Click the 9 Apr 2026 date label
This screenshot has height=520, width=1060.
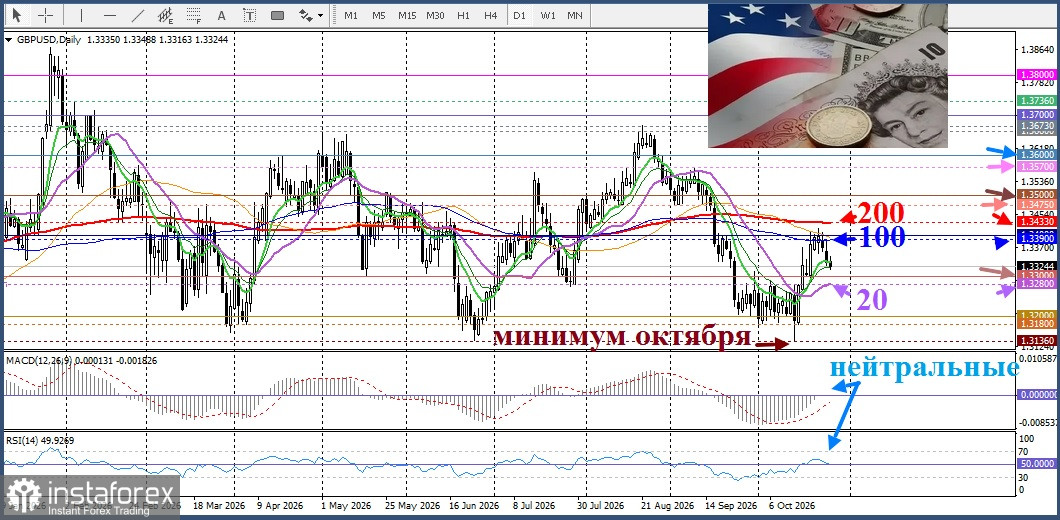(280, 506)
